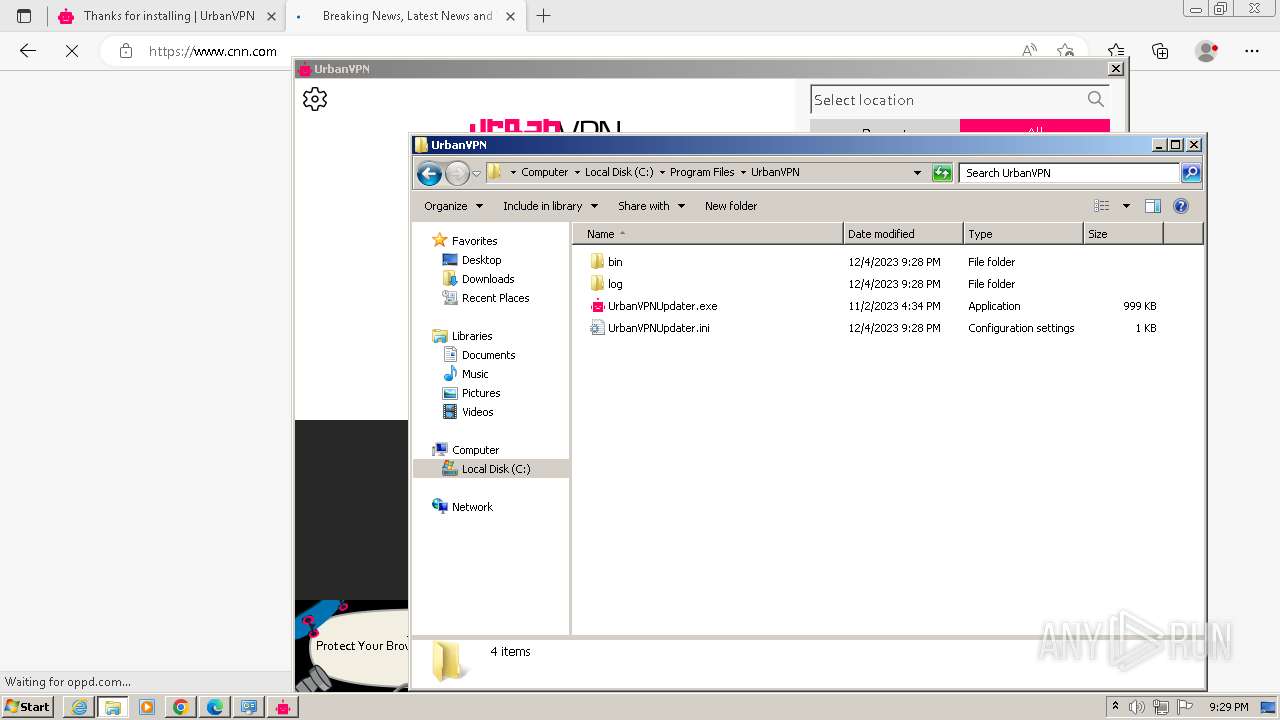Click the Edge address bar URL
The image size is (1280, 720).
[213, 51]
